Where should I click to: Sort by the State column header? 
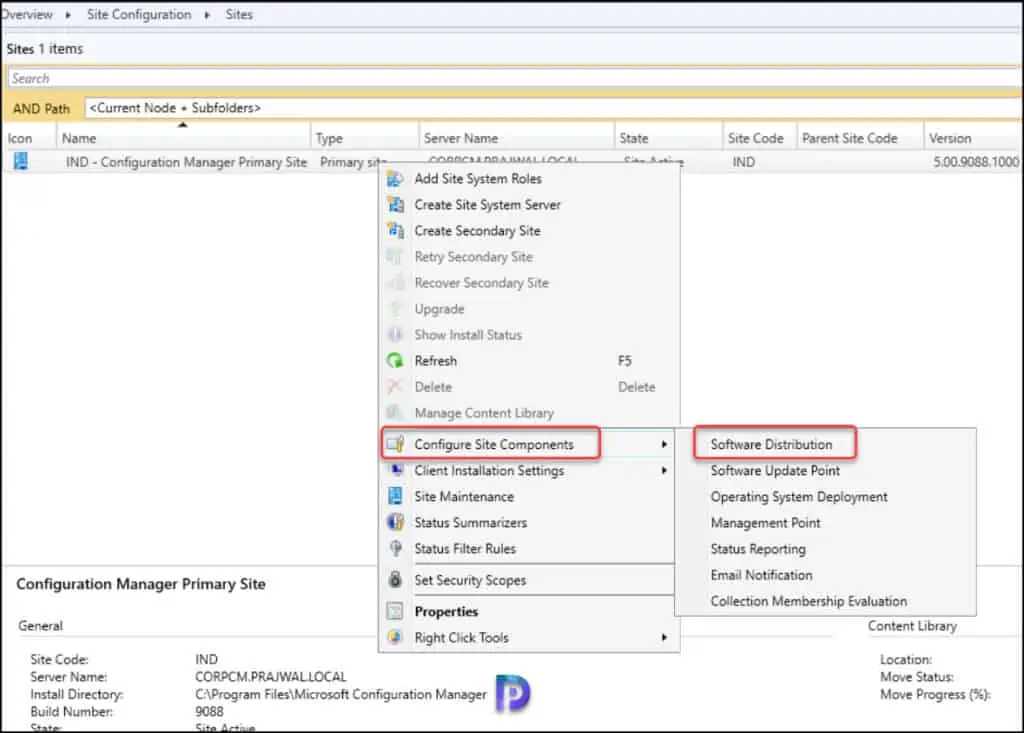click(x=669, y=138)
